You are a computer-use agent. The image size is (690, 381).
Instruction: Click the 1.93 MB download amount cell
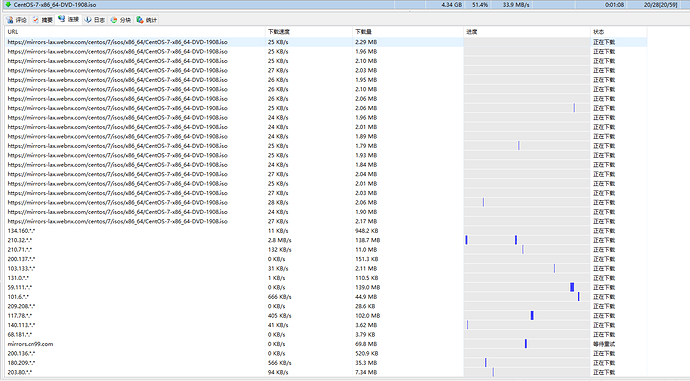pyautogui.click(x=366, y=155)
